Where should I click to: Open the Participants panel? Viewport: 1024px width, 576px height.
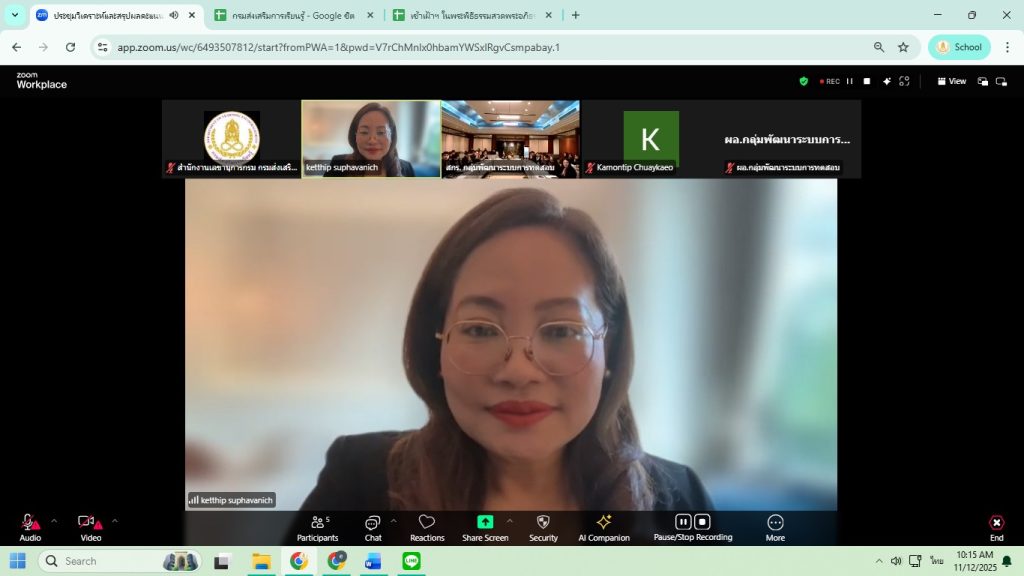click(x=318, y=527)
